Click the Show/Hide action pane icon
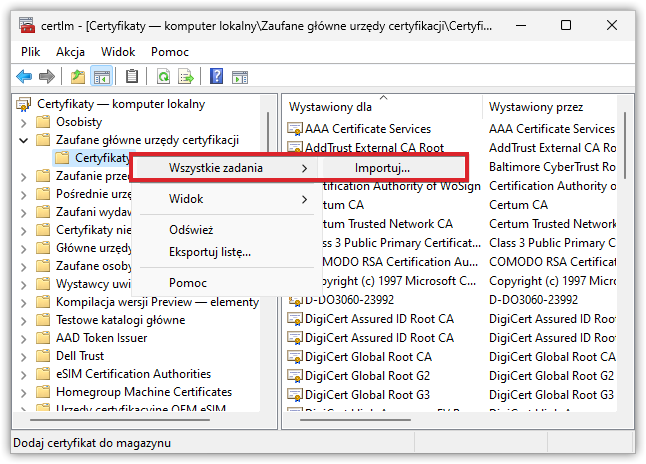 pyautogui.click(x=240, y=77)
